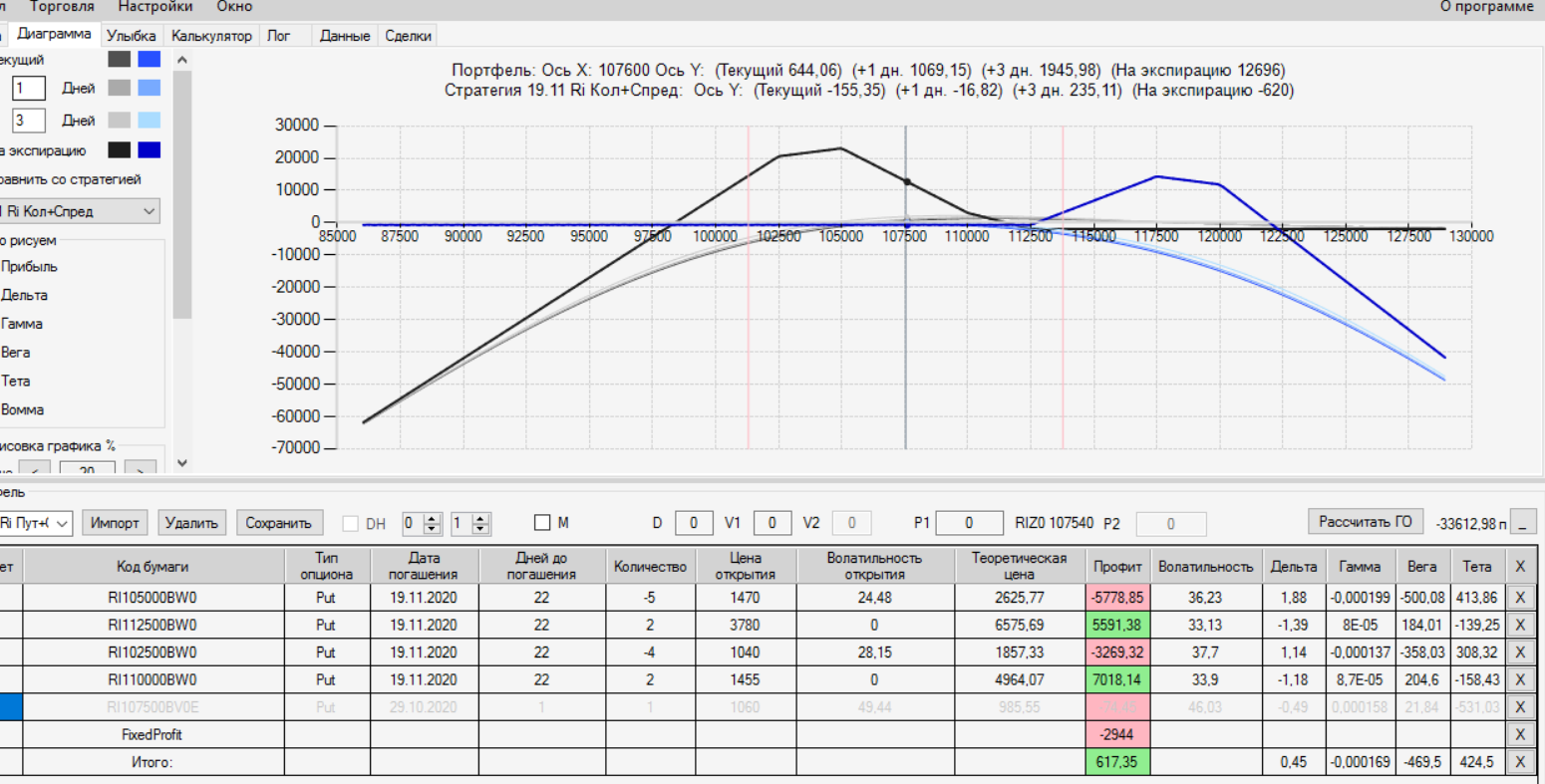1545x784 pixels.
Task: Click the FixedProfit row label
Action: pos(153,735)
